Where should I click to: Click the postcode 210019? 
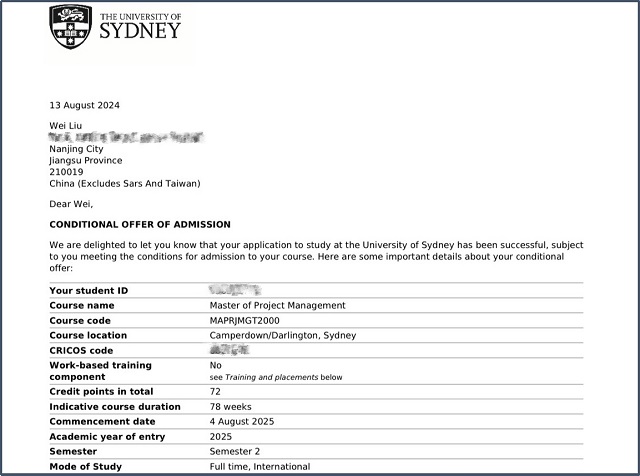[65, 172]
